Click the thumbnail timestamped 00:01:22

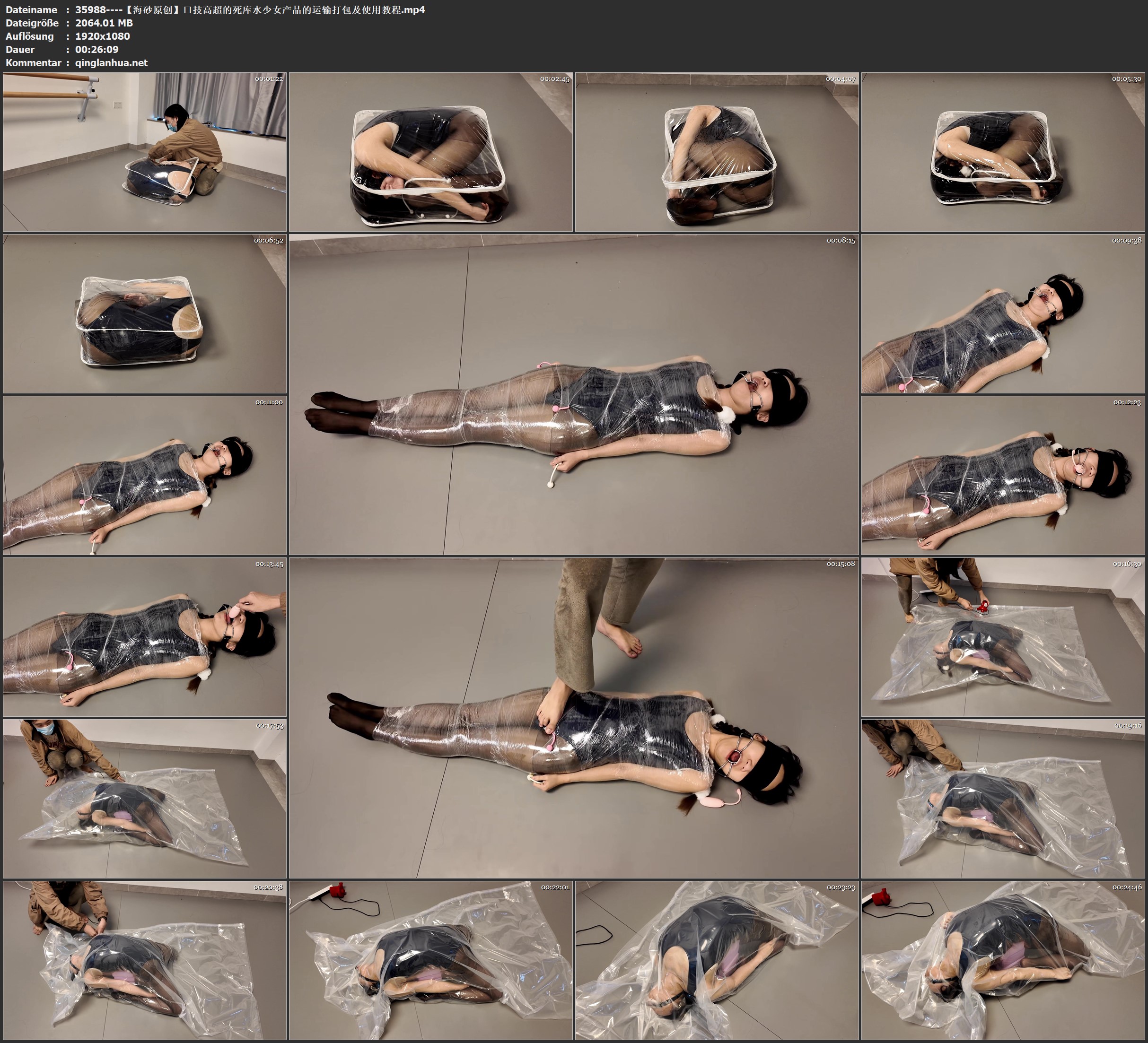click(x=145, y=152)
